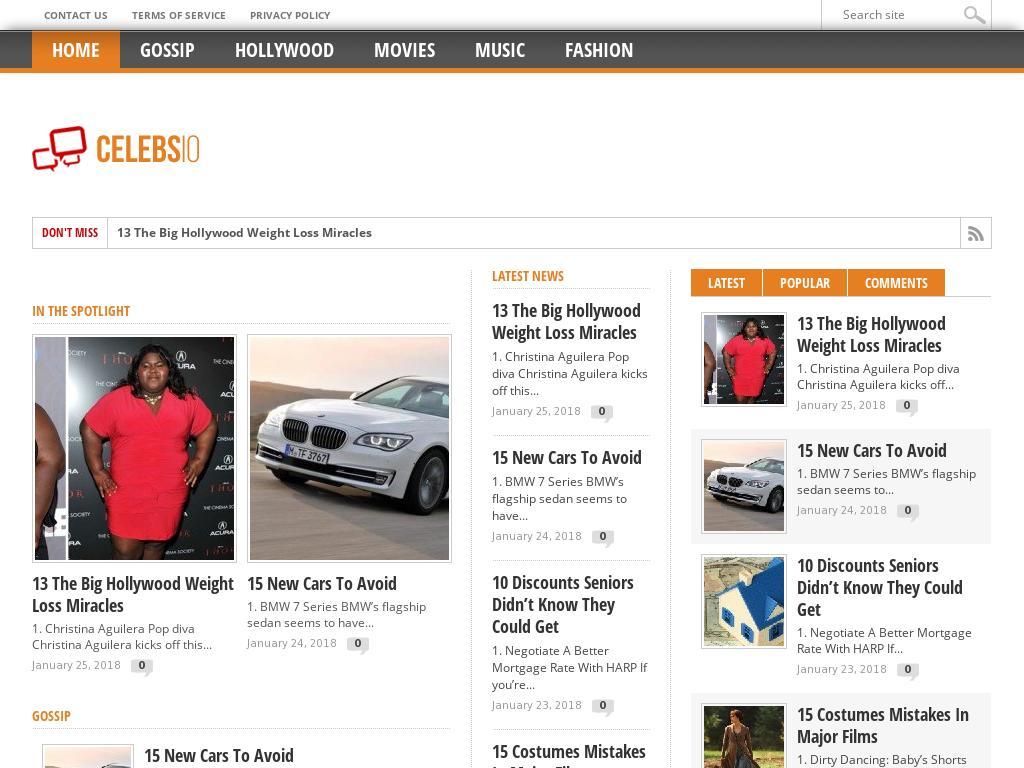Click the Don't Miss ticker headline

(x=244, y=232)
